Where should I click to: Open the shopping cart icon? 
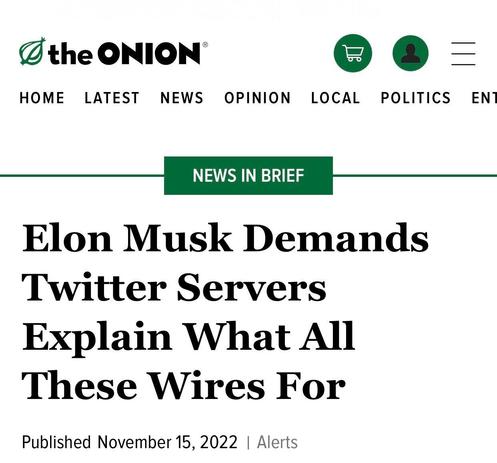point(353,53)
